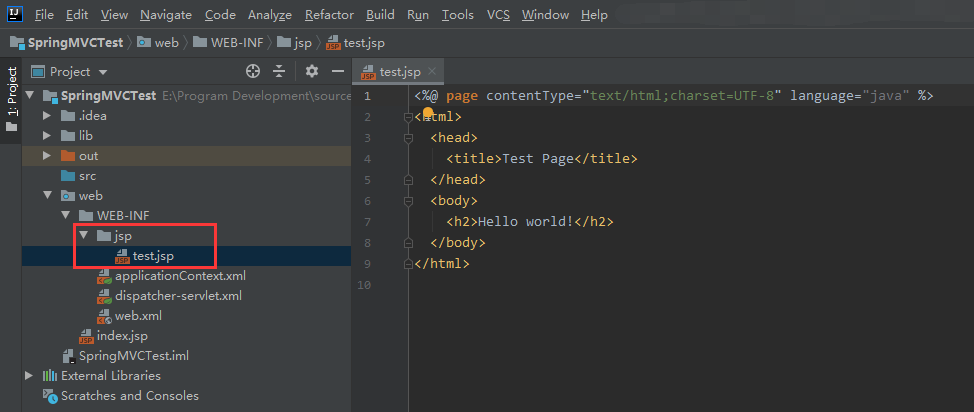Open Project panel settings gear
This screenshot has height=412, width=974.
tap(312, 72)
